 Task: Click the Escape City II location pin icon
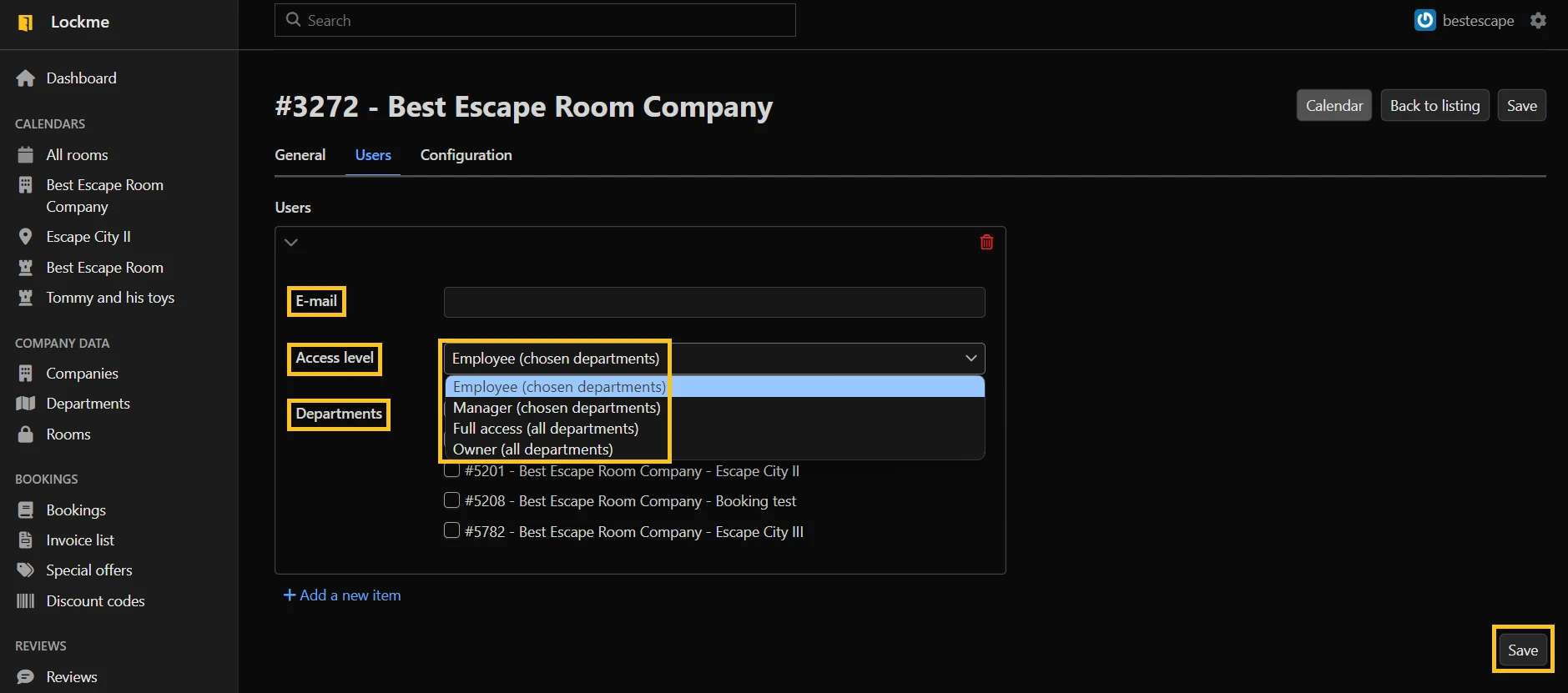point(26,237)
